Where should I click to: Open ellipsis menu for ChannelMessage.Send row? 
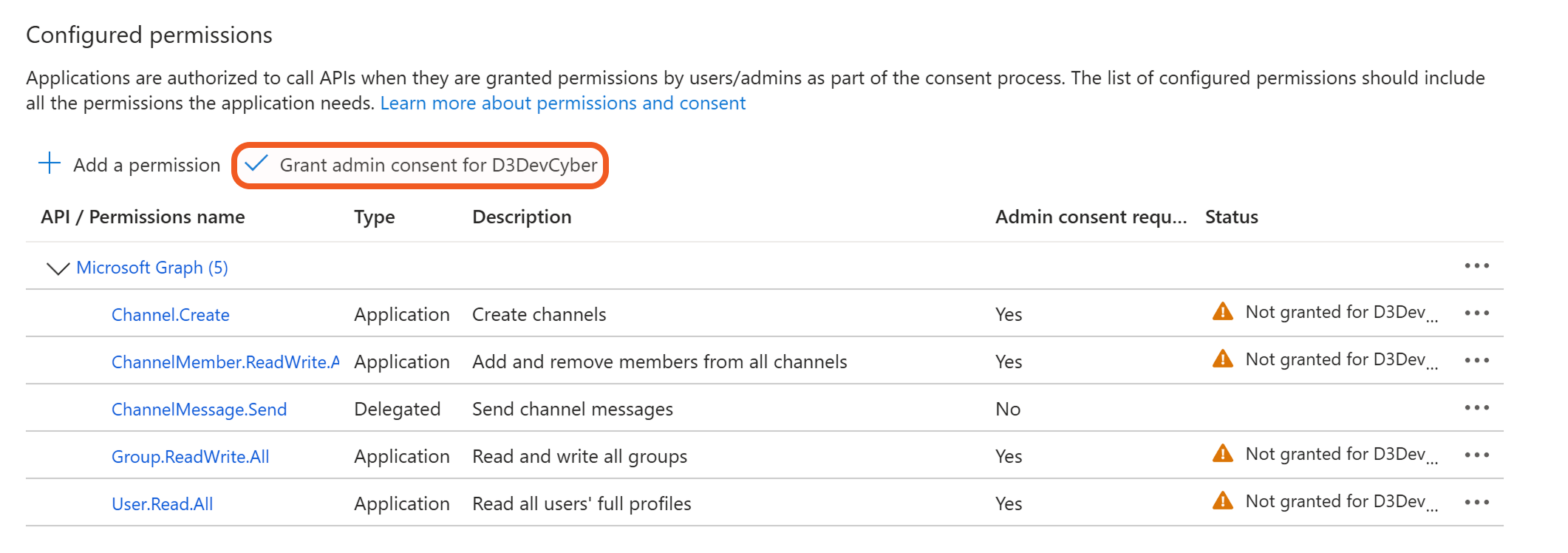(x=1476, y=408)
